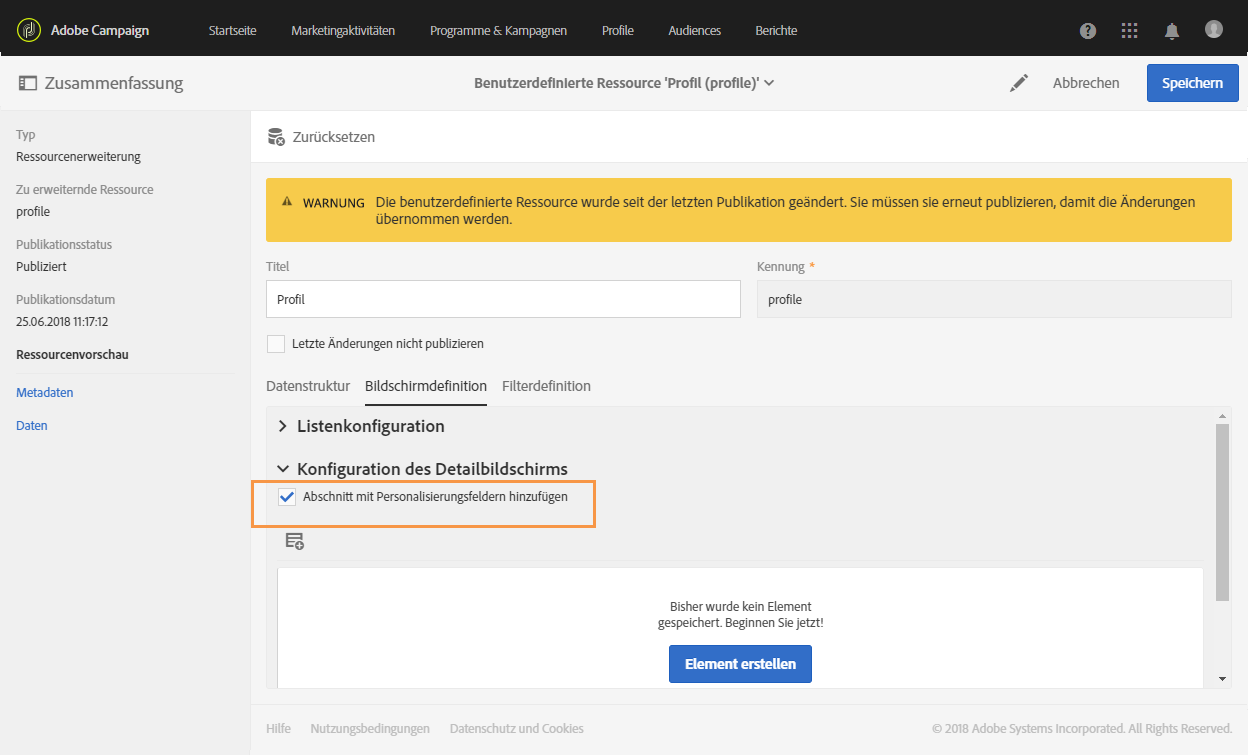The height and width of the screenshot is (755, 1248).
Task: Expand the Listenkonfiguration section
Action: [x=283, y=426]
